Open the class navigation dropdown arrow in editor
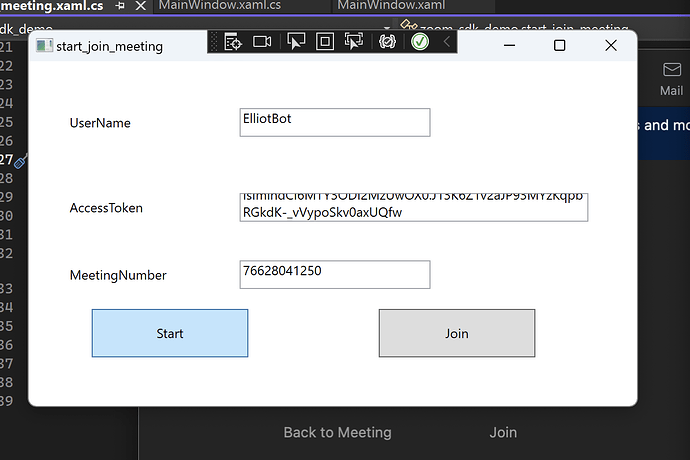 386,28
